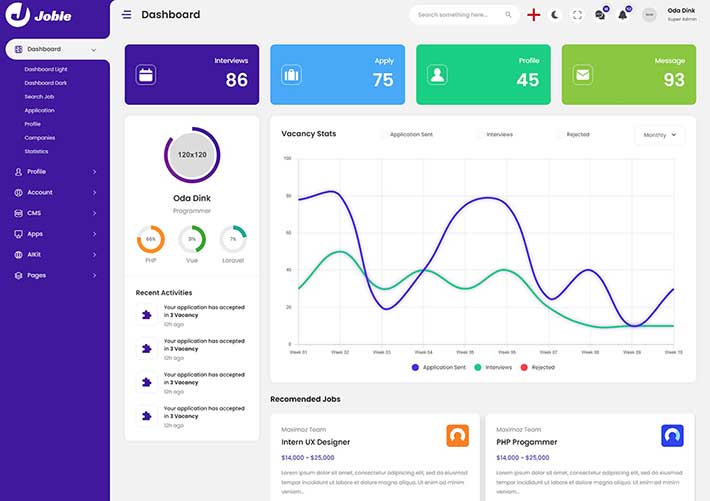Image resolution: width=710 pixels, height=501 pixels.
Task: Open the notifications bell
Action: click(x=623, y=15)
